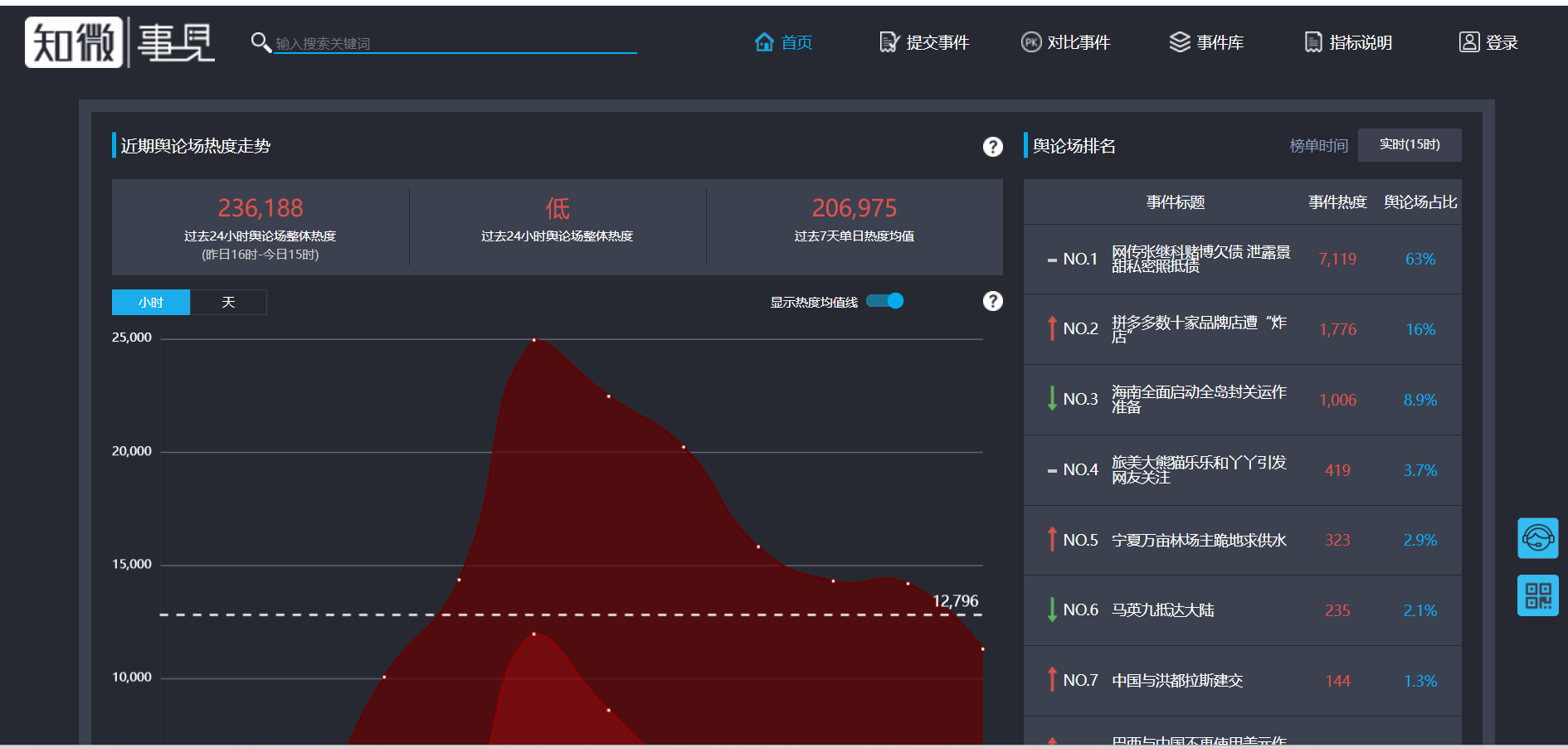Open NO.4 event 旅美大熊猫乐乐和丫丫
The width and height of the screenshot is (1568, 748).
click(1199, 469)
